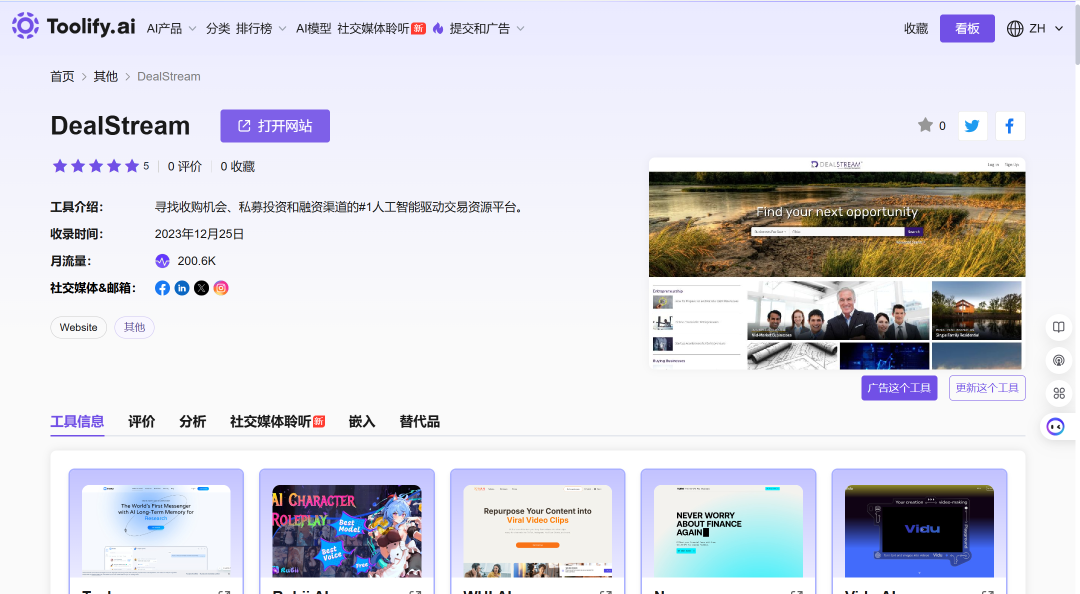
Task: Click the monthly traffic chart icon
Action: pyautogui.click(x=162, y=261)
